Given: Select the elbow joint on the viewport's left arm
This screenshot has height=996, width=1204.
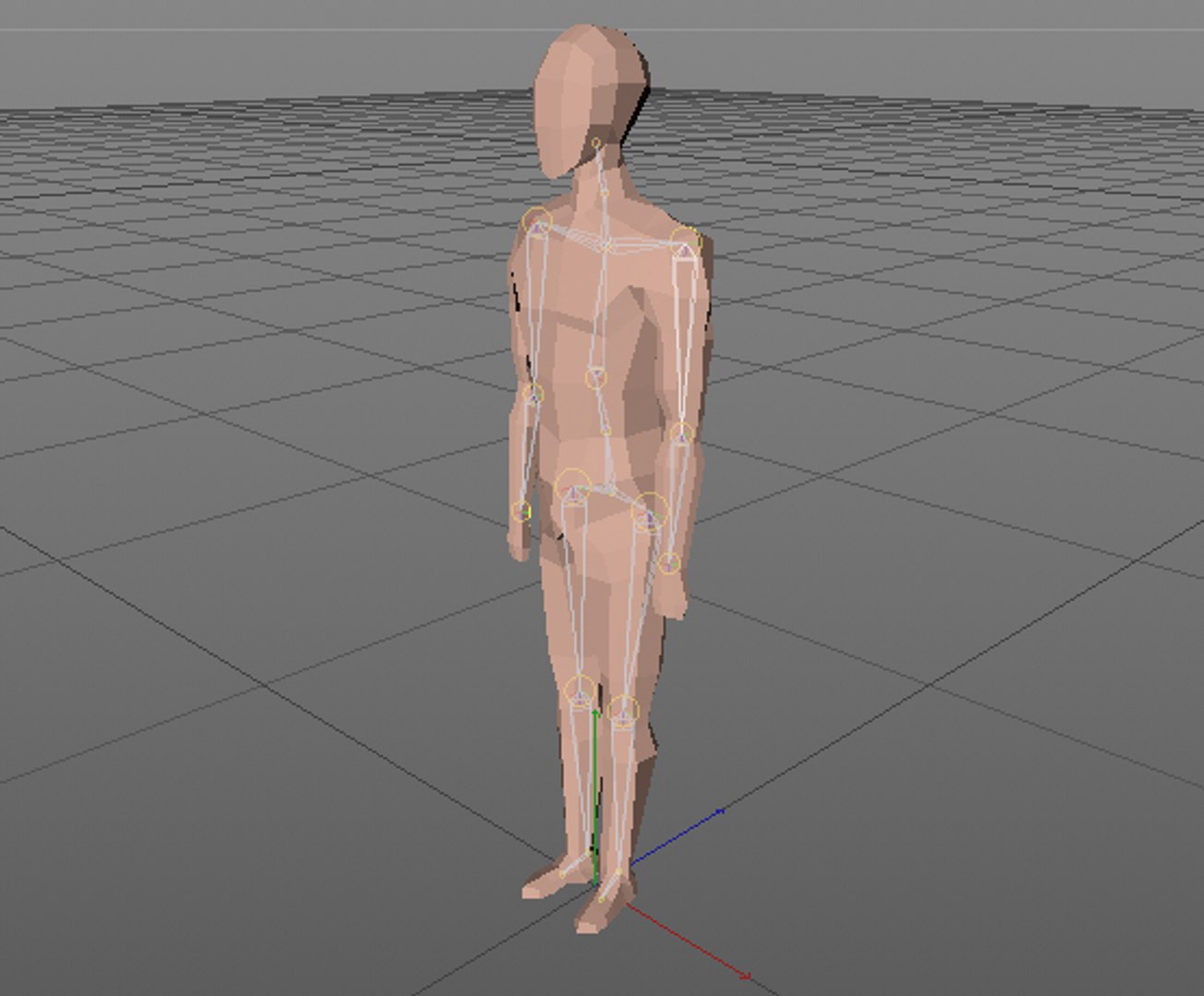Looking at the screenshot, I should 533,395.
